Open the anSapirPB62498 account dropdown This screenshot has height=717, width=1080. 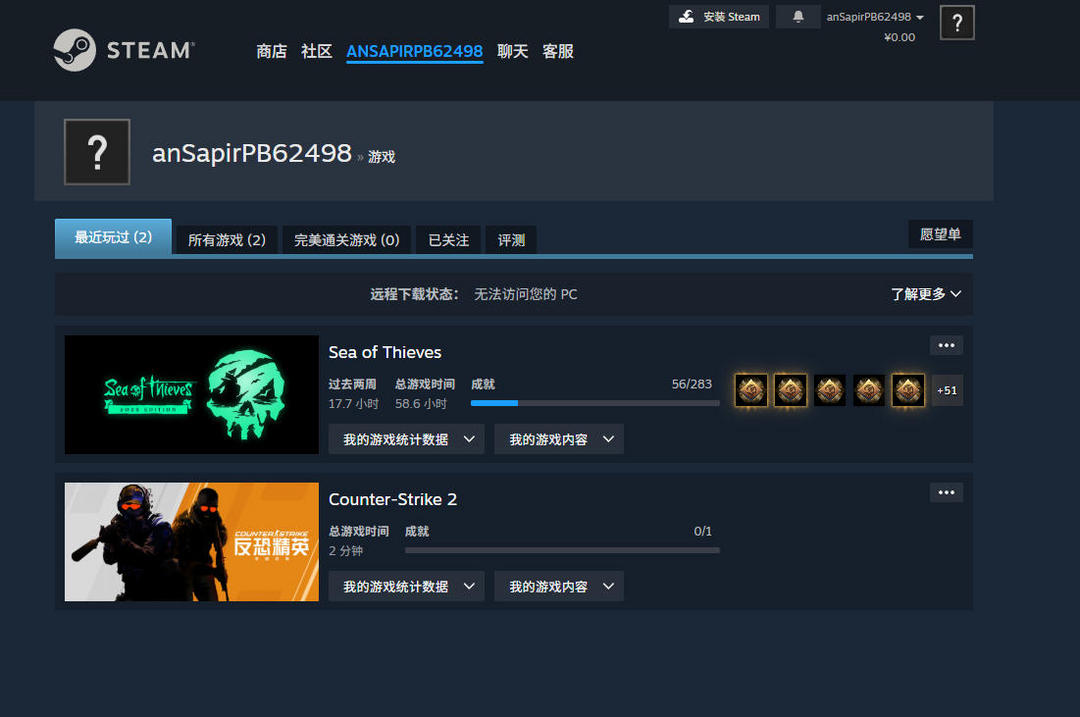click(x=875, y=17)
